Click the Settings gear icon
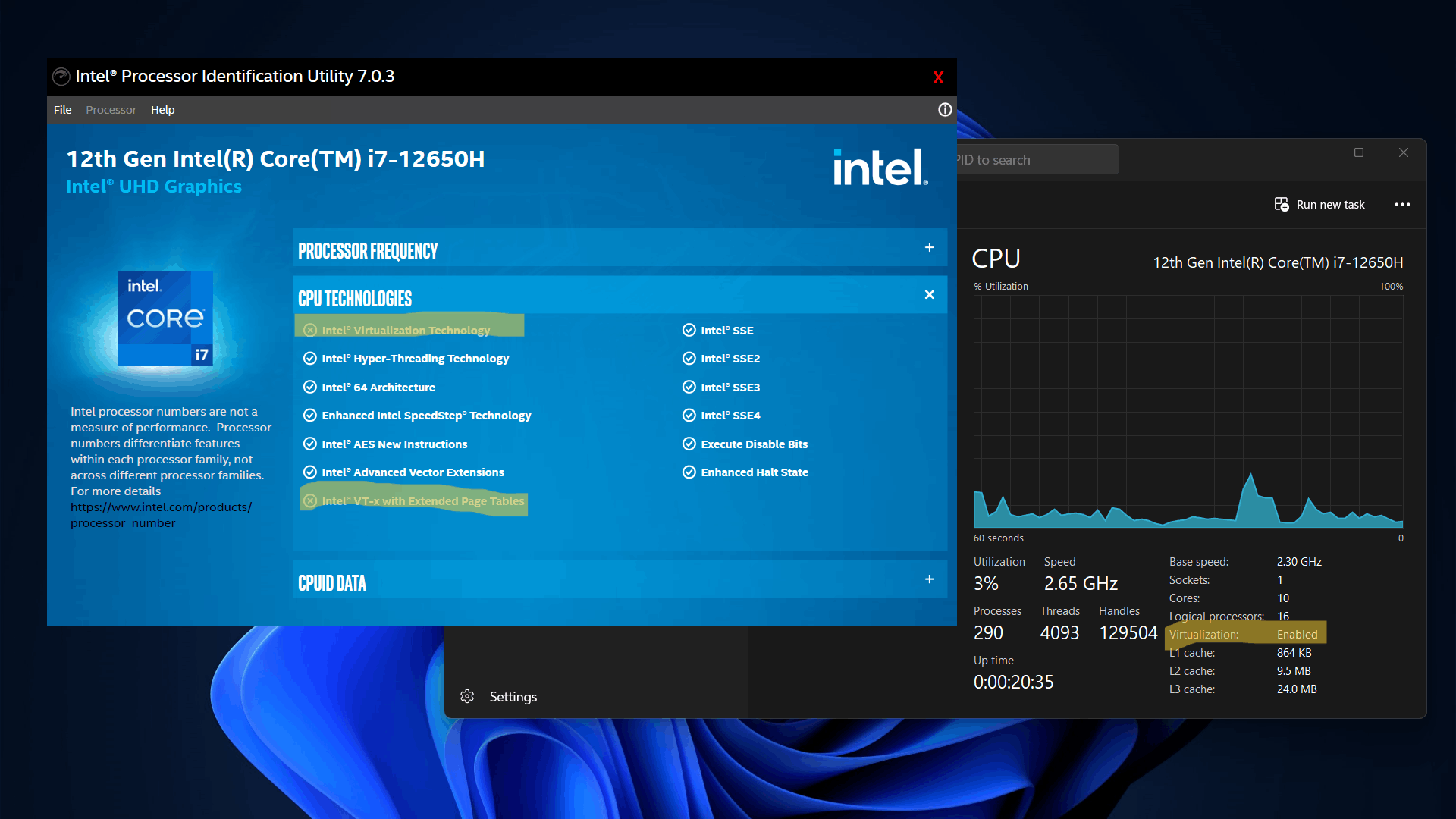 coord(467,696)
